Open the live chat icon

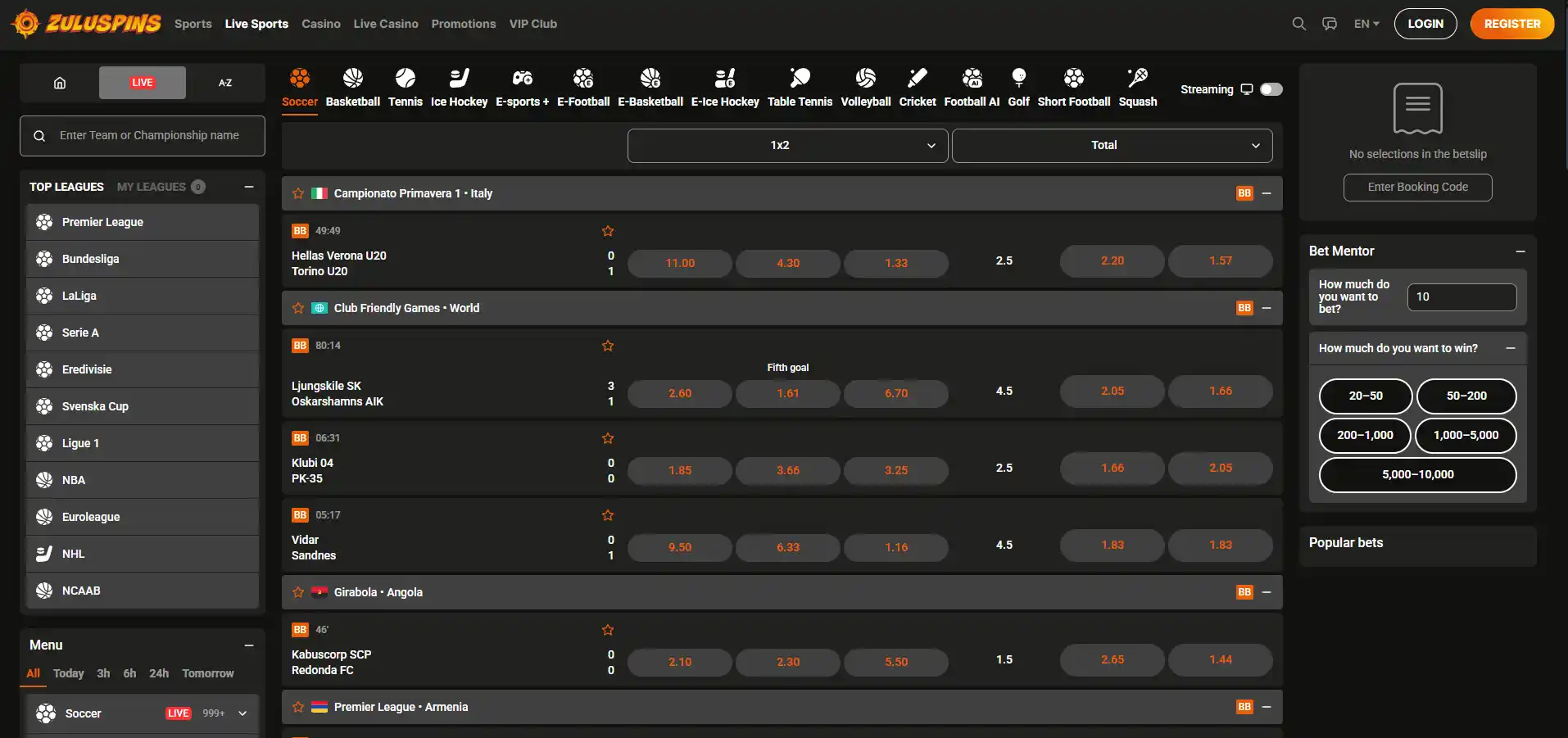(1330, 24)
